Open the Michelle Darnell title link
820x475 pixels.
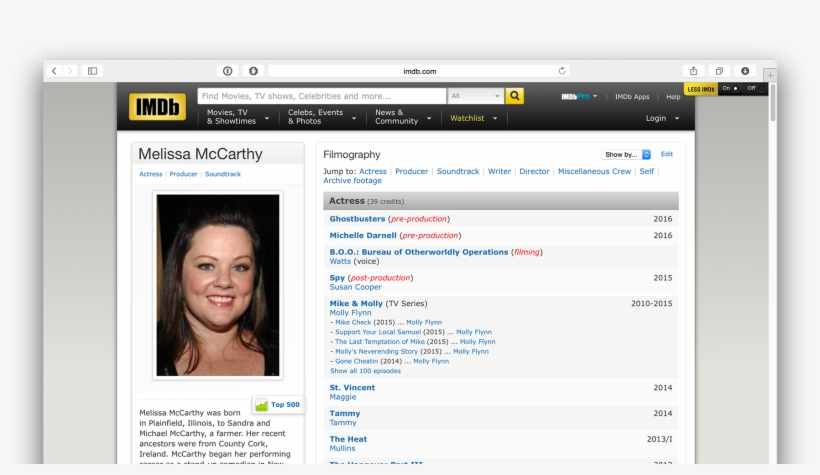tap(363, 235)
